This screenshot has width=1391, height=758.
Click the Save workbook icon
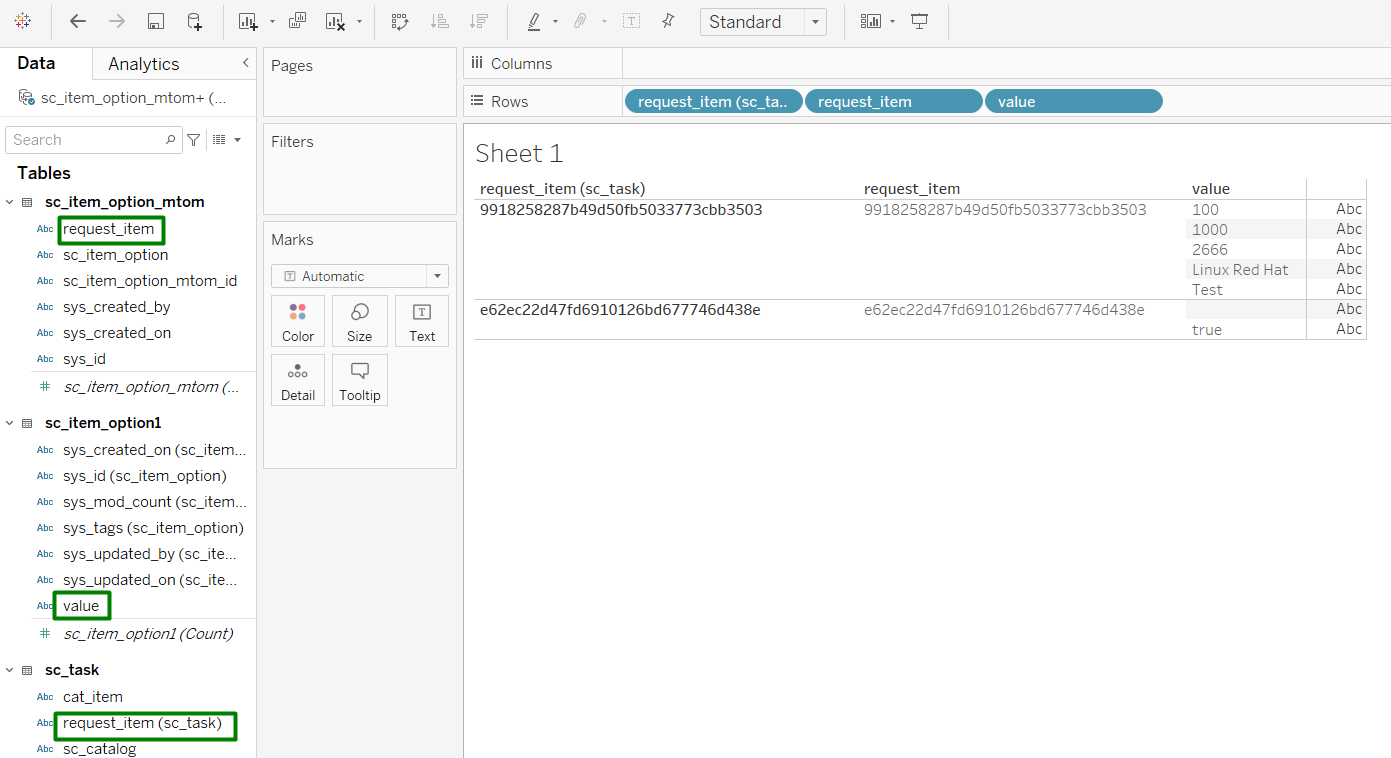pos(156,22)
